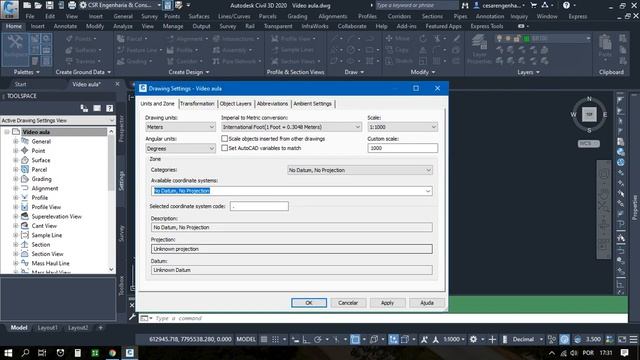Toggle object snap in status bar
This screenshot has height=360, width=640.
[355, 339]
